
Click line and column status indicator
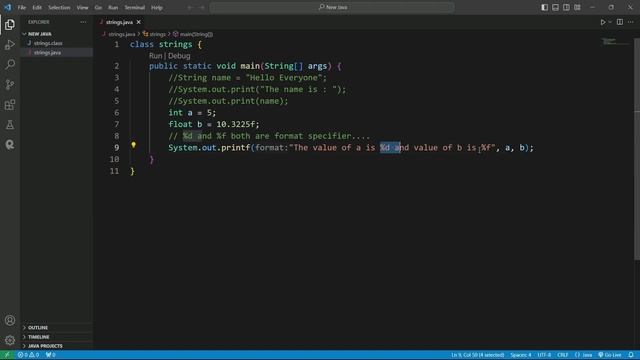478,355
